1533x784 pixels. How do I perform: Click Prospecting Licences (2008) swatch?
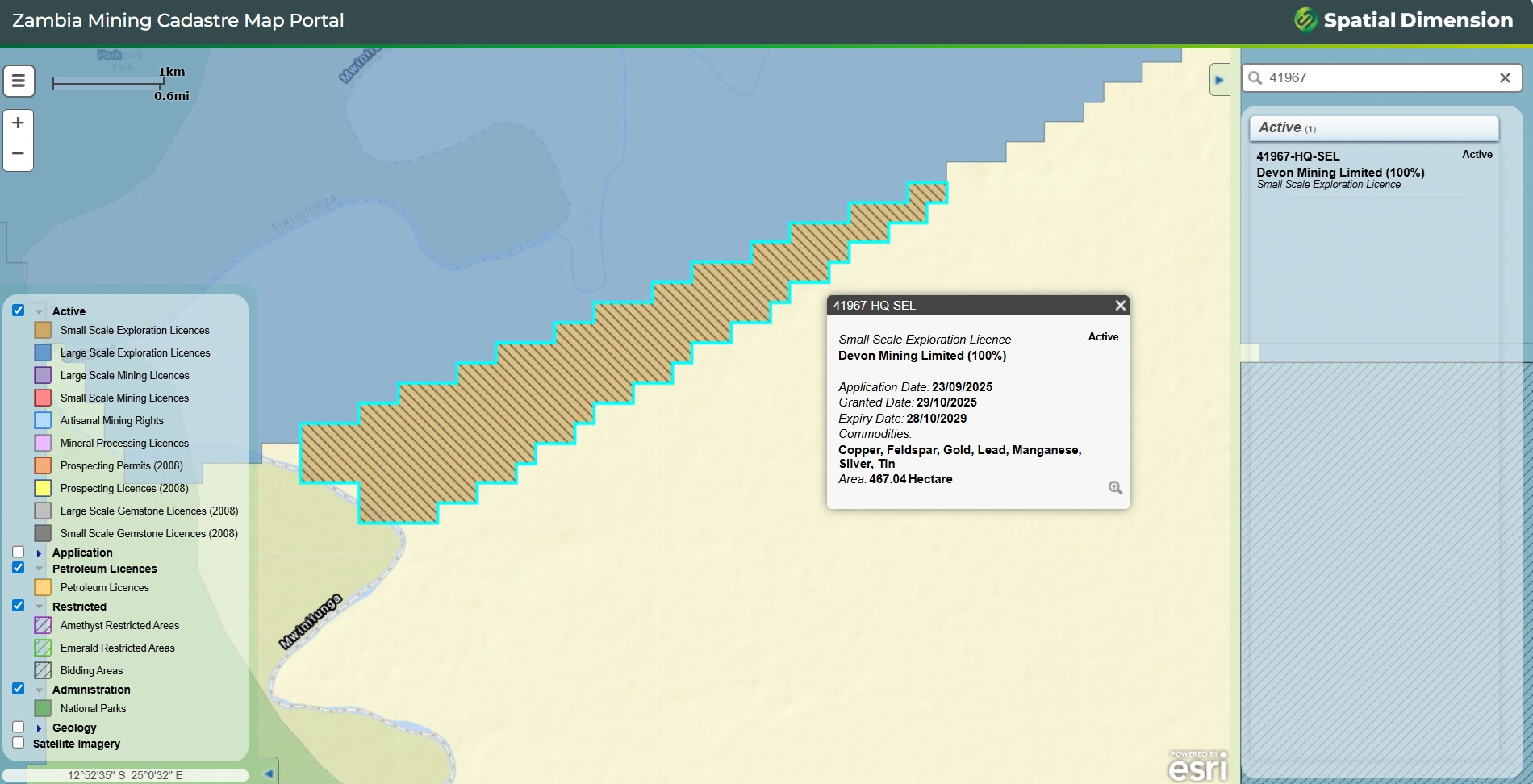[43, 488]
